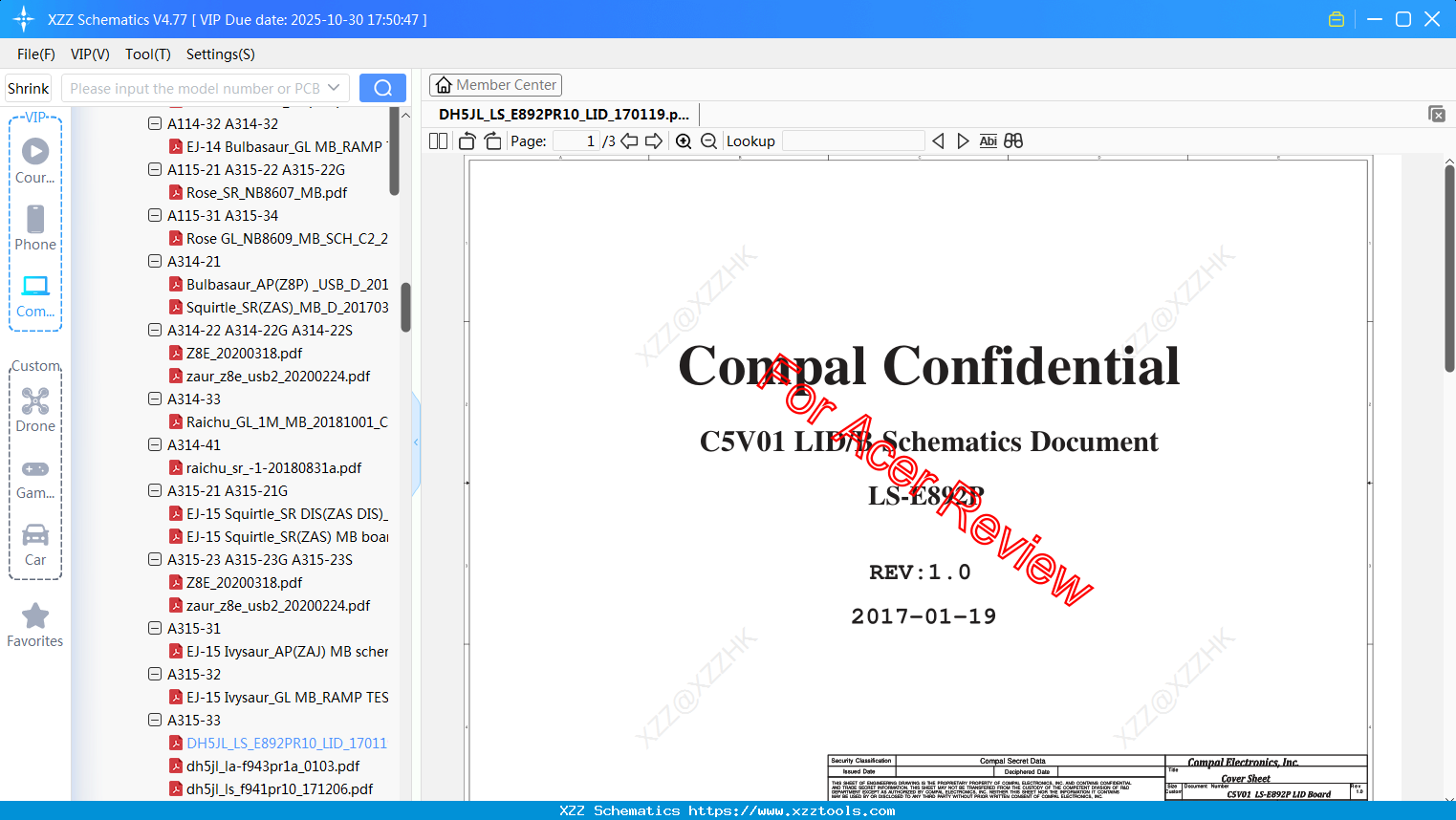Click the Shrink button
This screenshot has height=820, width=1456.
[29, 88]
